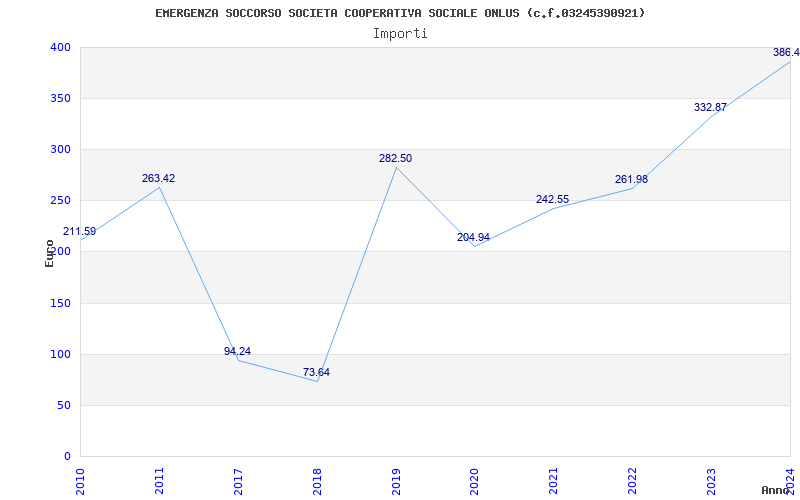This screenshot has height=500, width=800.
Task: Click the 2017 x-axis label
Action: click(x=238, y=481)
